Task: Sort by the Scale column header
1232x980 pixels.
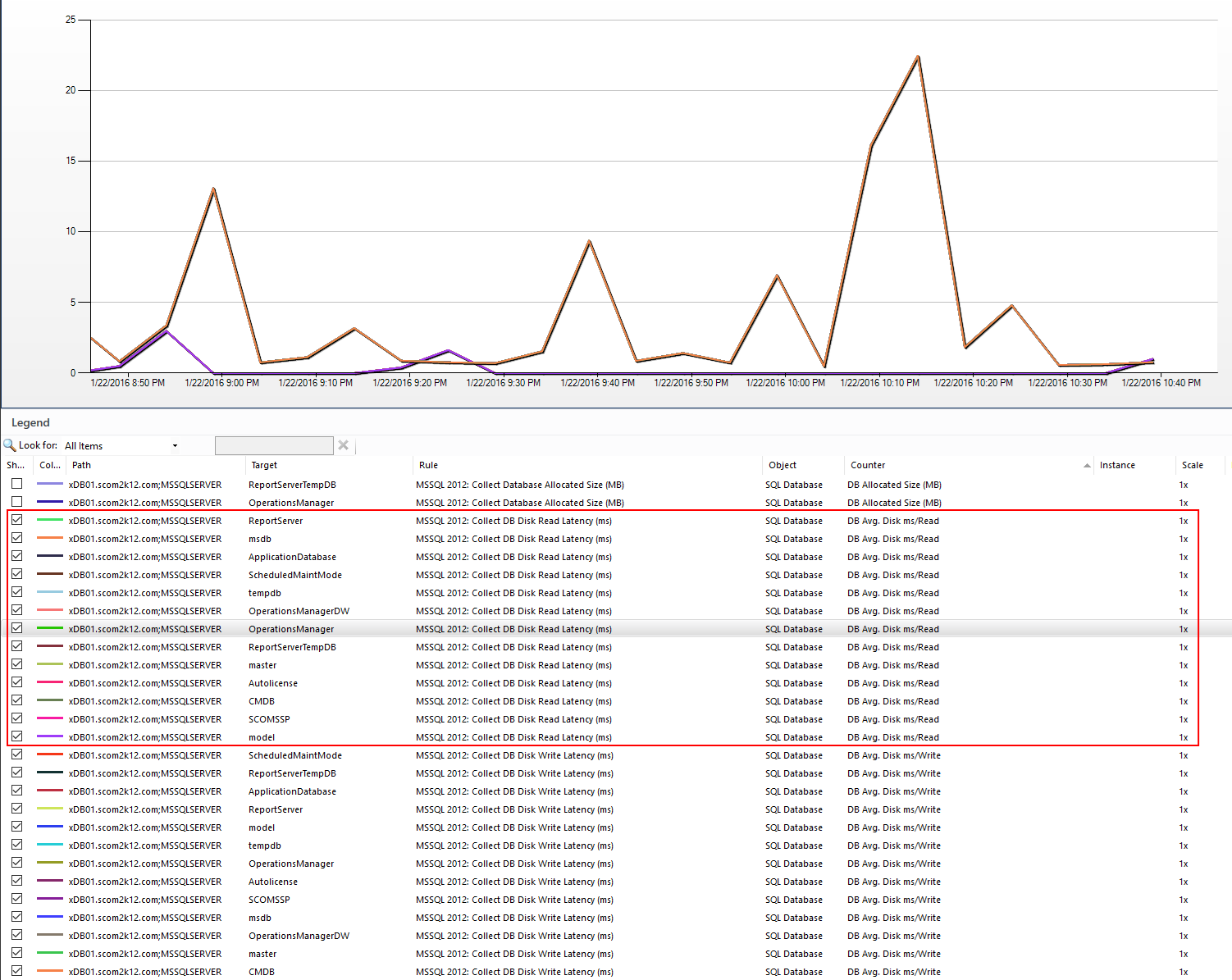Action: (x=1193, y=465)
